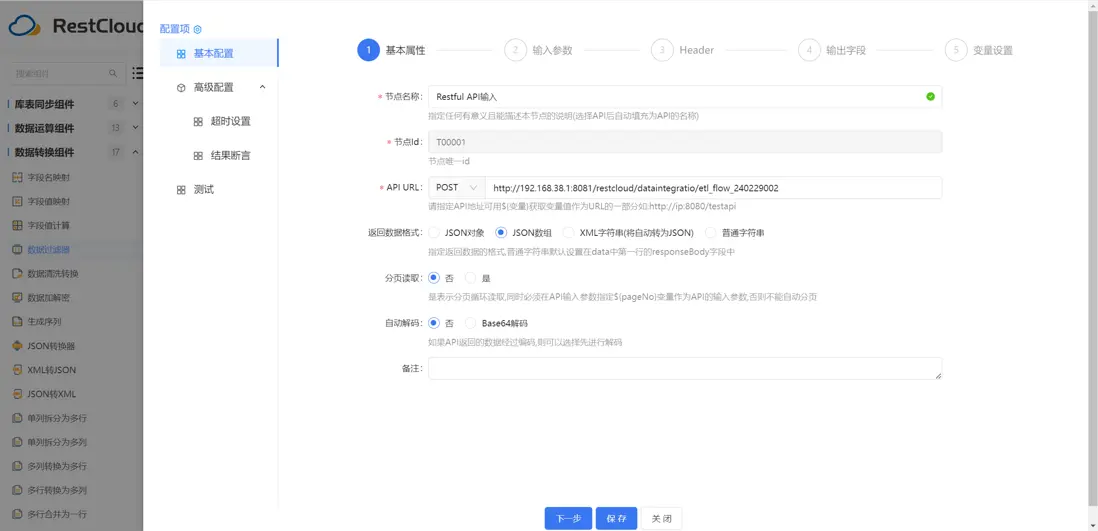
Task: Go to step 2 输入参数
Action: pos(538,50)
